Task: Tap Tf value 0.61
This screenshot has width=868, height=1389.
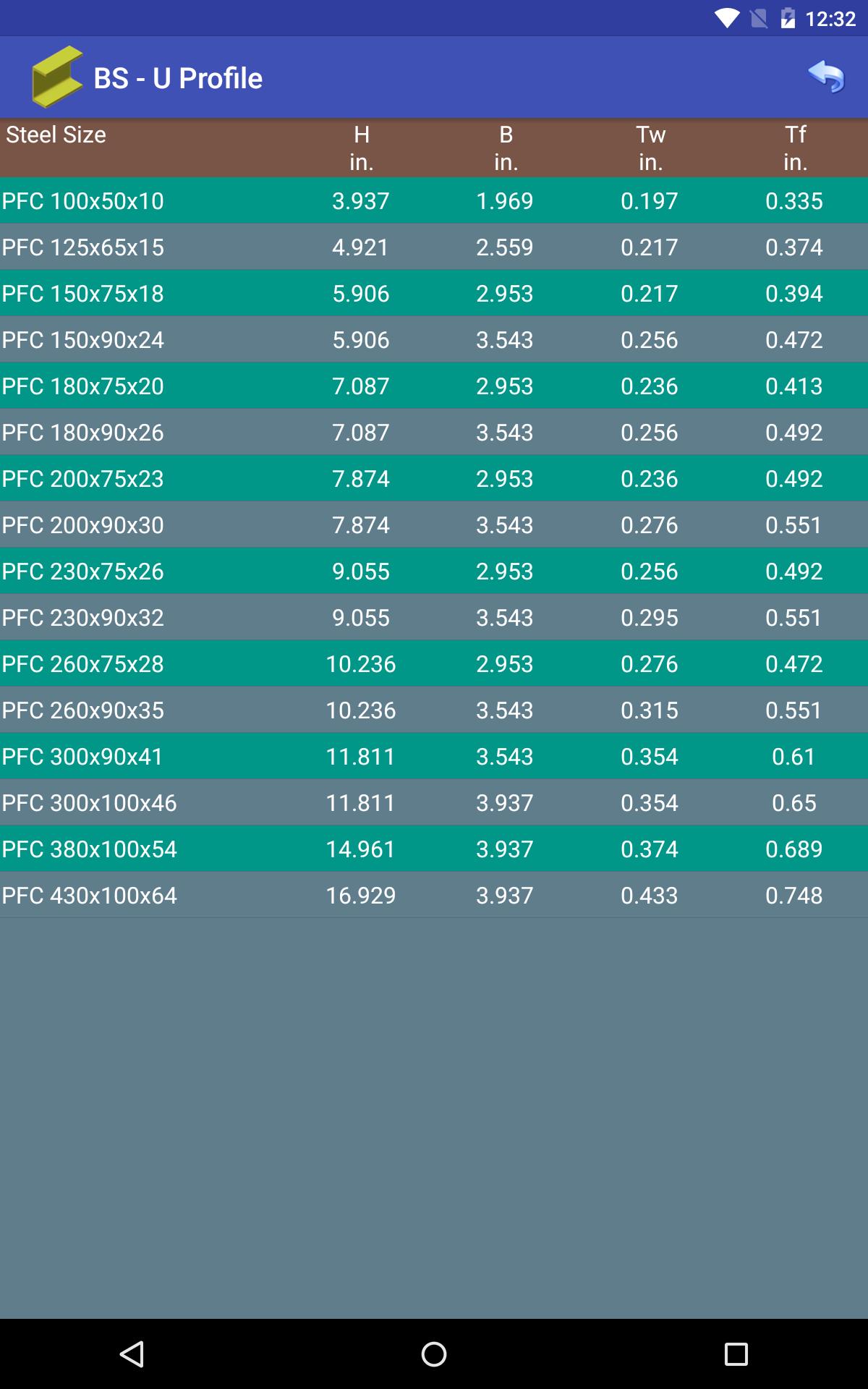Action: pyautogui.click(x=794, y=756)
